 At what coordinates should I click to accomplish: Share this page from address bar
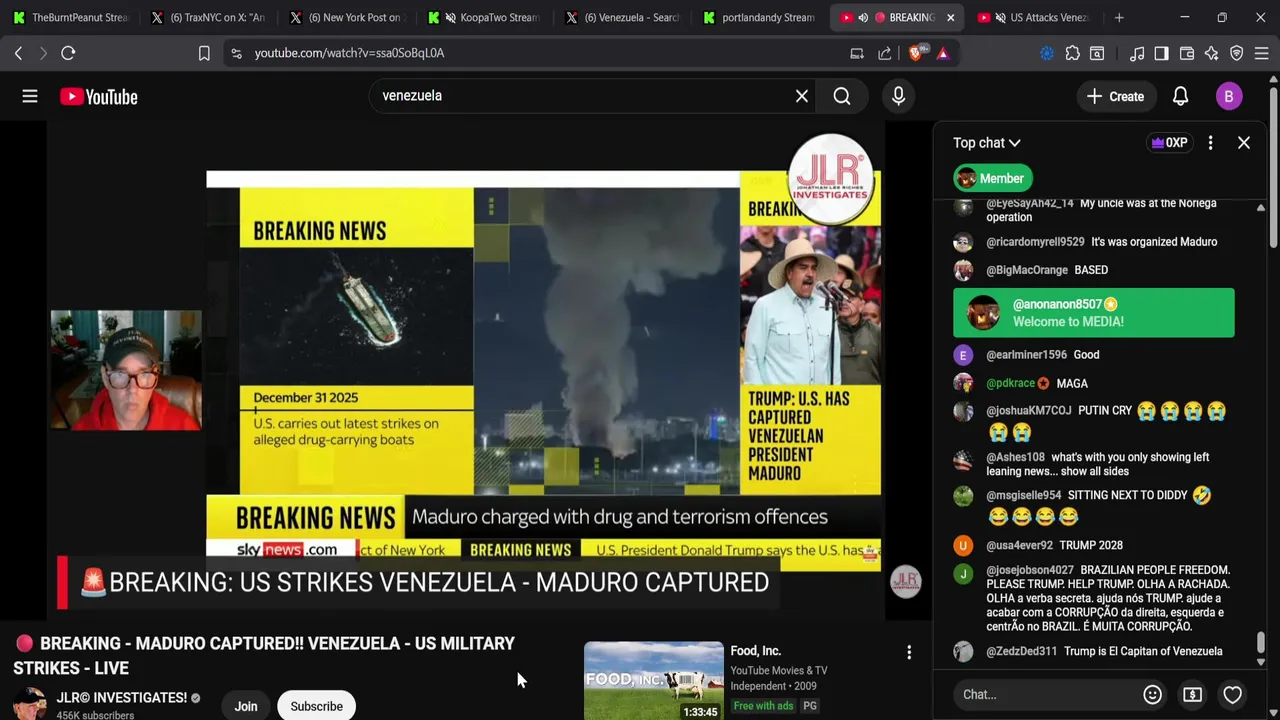point(885,53)
